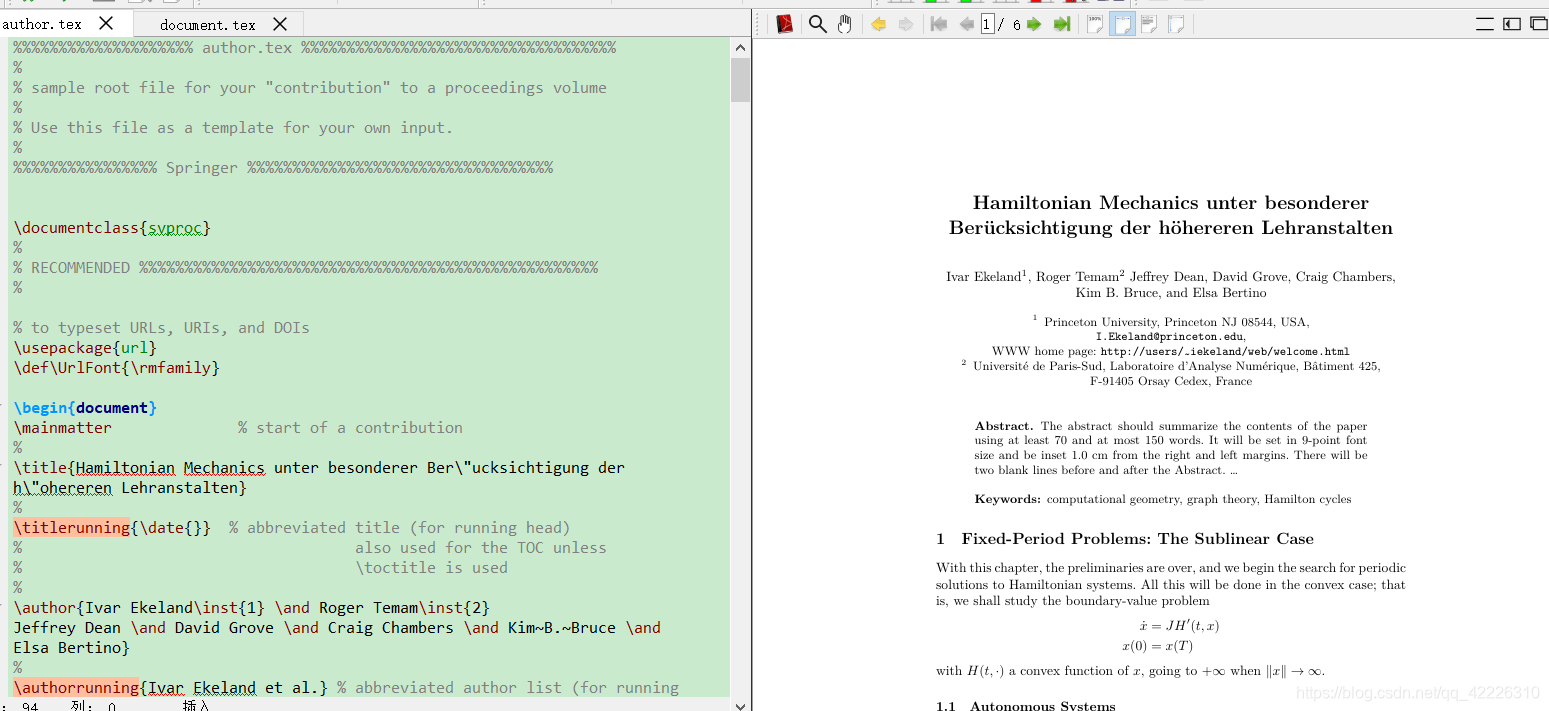Click the \title{Hamiltonian Mechanics line
The image size is (1549, 711).
coord(319,468)
